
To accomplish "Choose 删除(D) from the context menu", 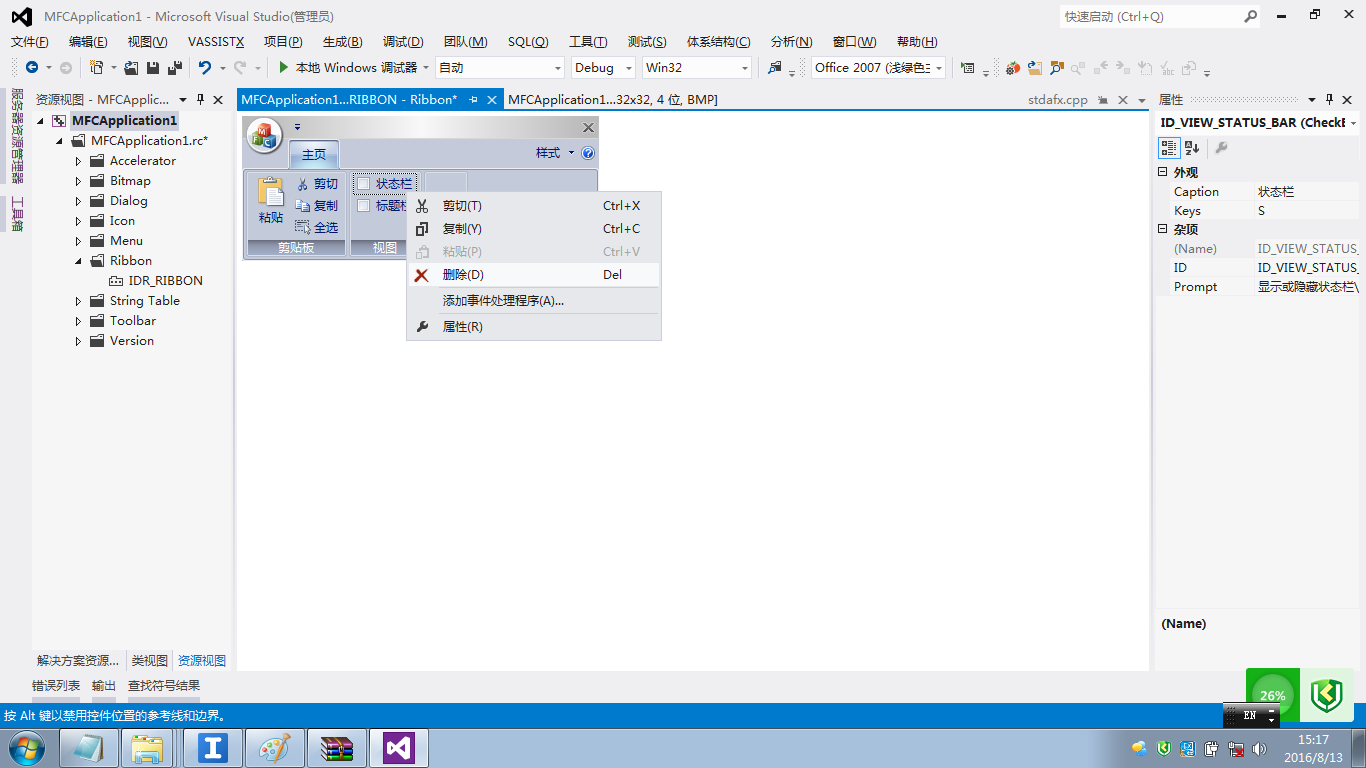I will (x=534, y=275).
